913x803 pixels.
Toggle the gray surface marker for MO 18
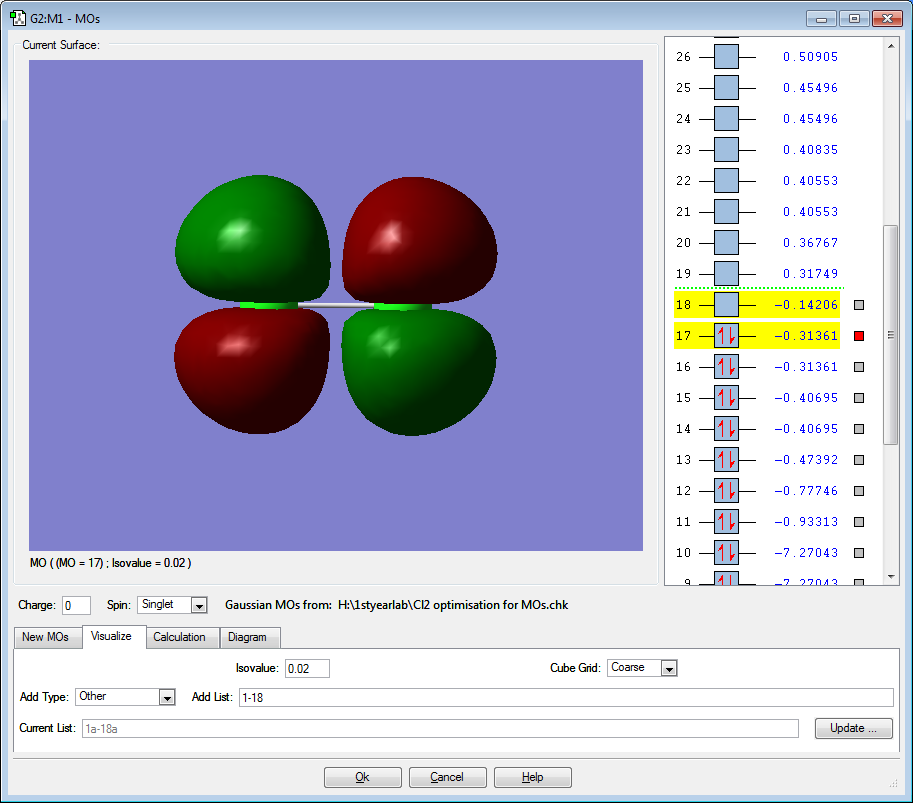pyautogui.click(x=858, y=305)
